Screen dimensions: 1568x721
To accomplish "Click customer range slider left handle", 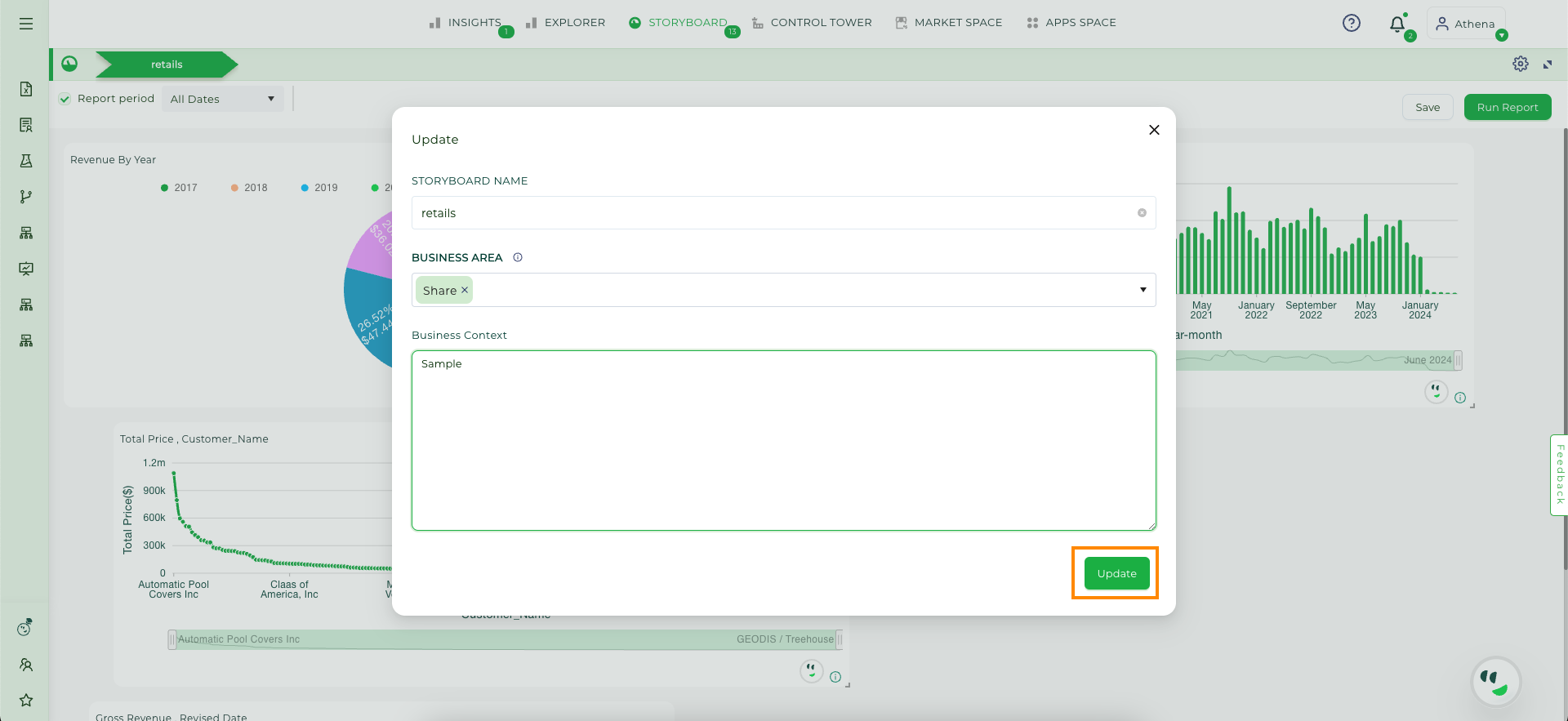I will pos(171,639).
